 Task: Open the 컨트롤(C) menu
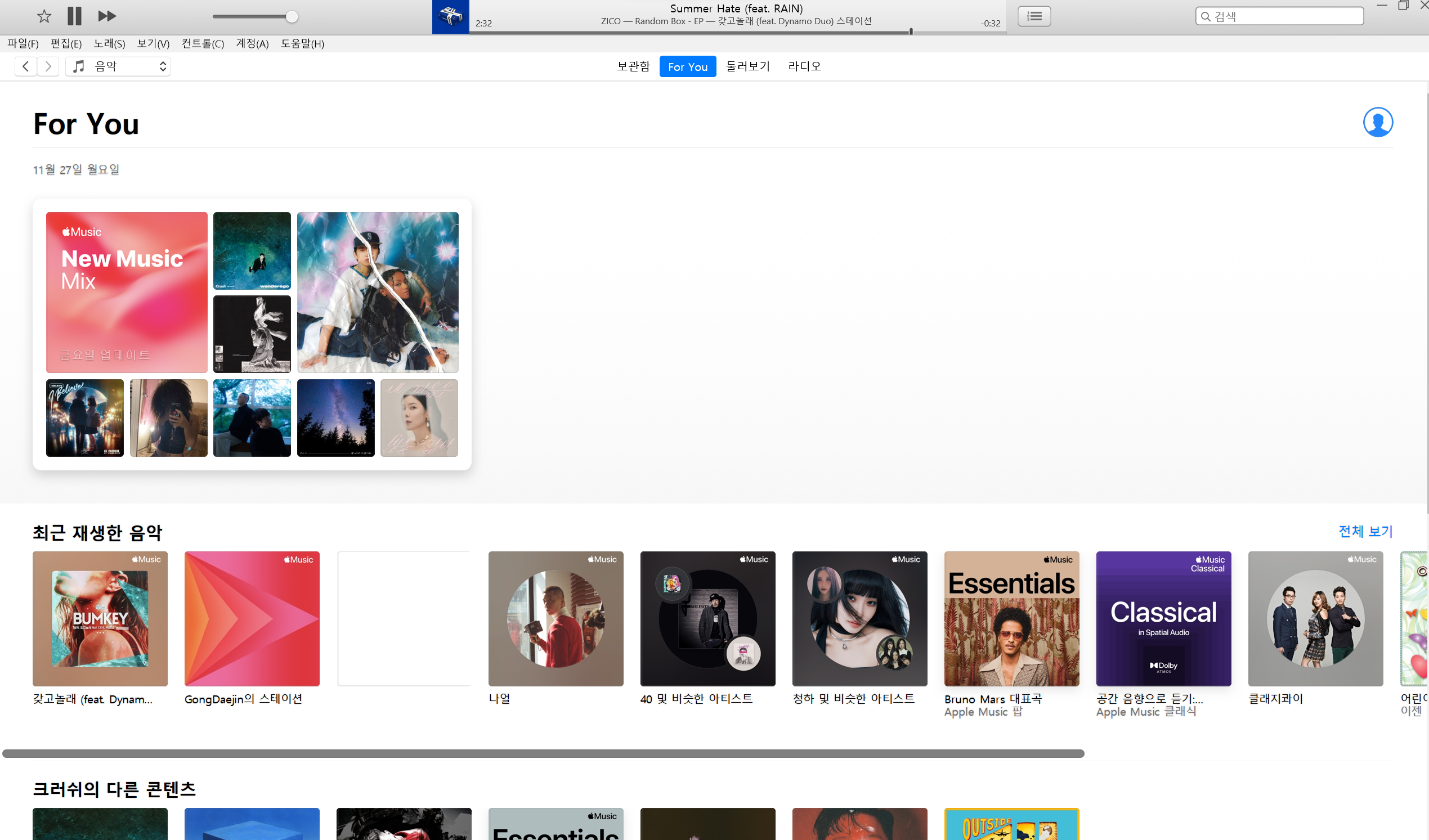[203, 44]
